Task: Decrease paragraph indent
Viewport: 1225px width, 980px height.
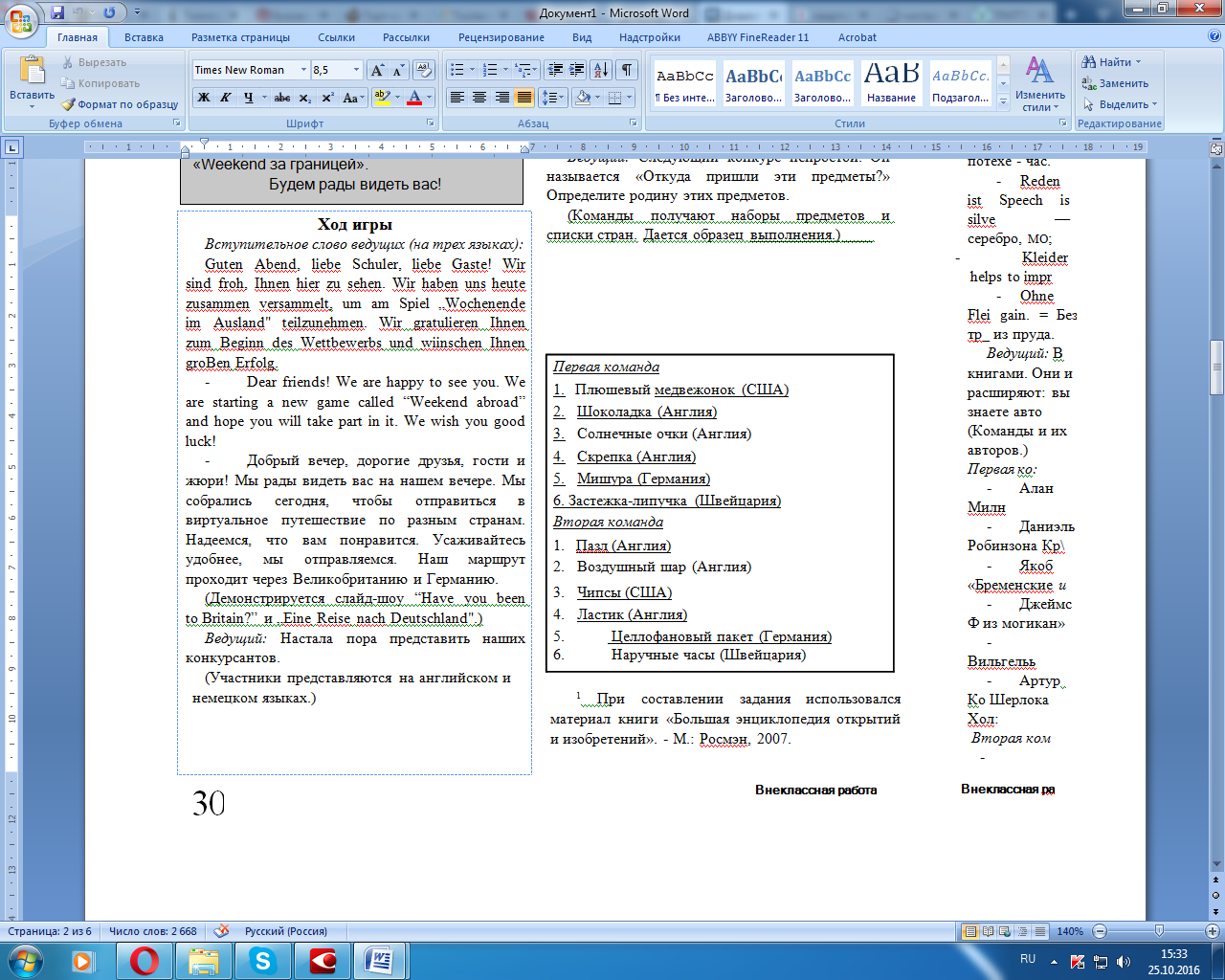Action: click(x=555, y=70)
